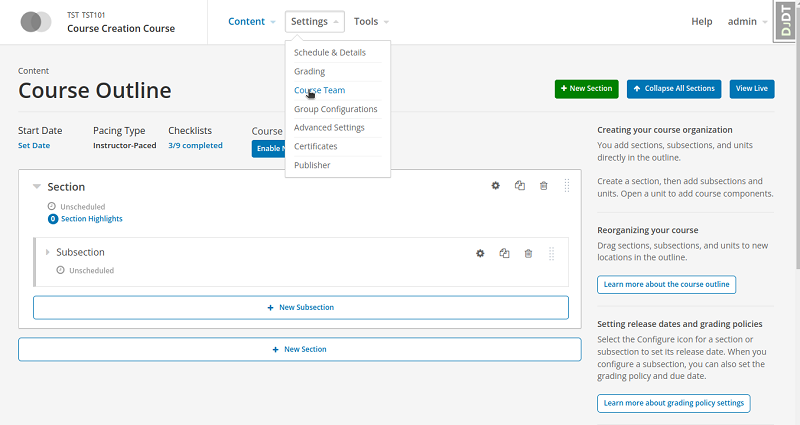Open Subsection configure gear icon
The width and height of the screenshot is (800, 425).
[480, 254]
